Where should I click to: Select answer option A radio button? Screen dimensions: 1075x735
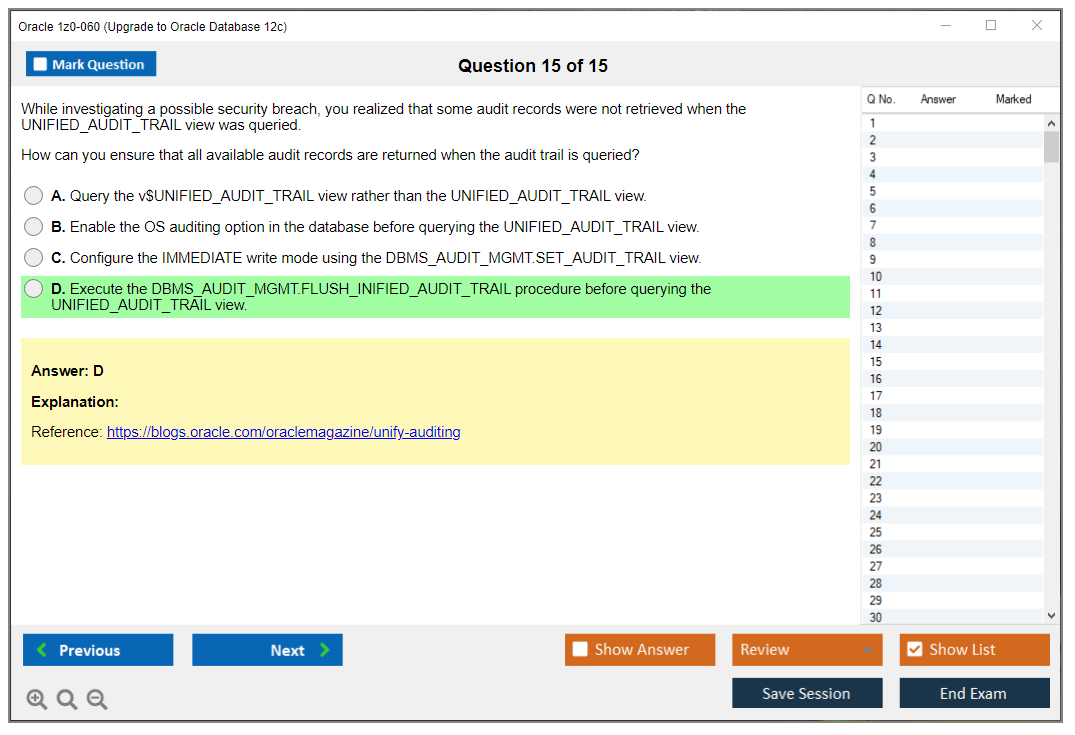(x=33, y=195)
